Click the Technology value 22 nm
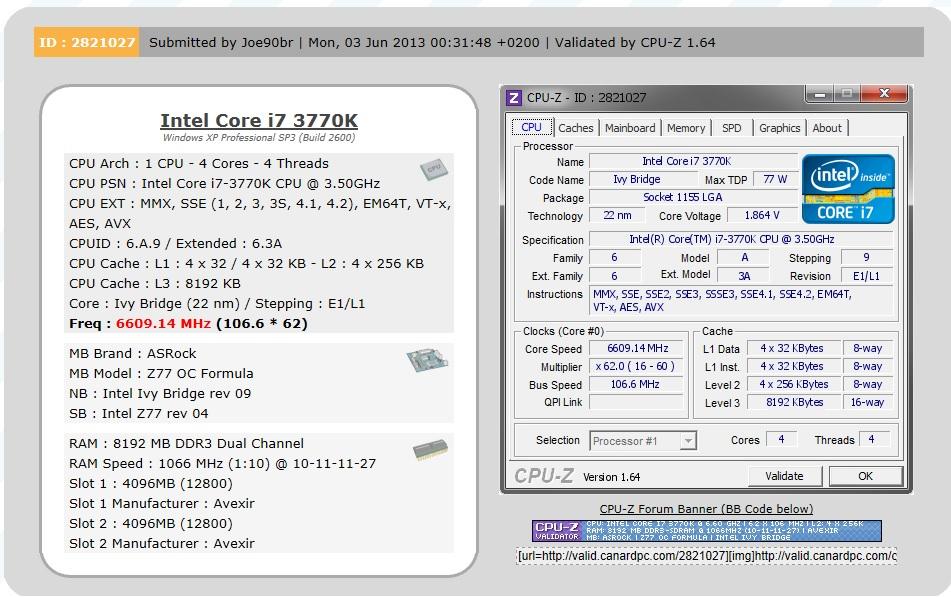The width and height of the screenshot is (951, 597). (617, 215)
